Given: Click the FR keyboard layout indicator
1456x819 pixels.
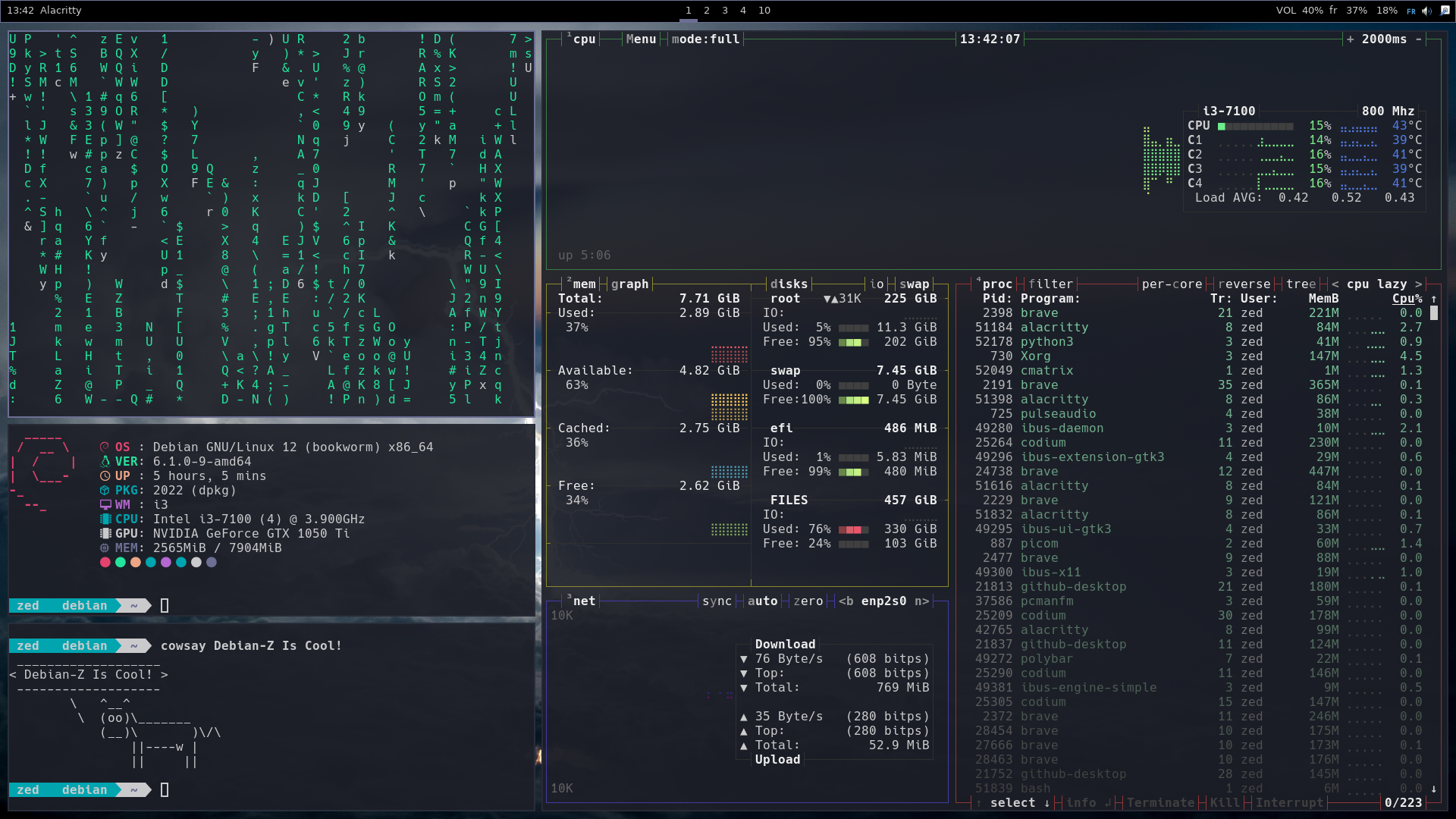Looking at the screenshot, I should (x=1412, y=10).
